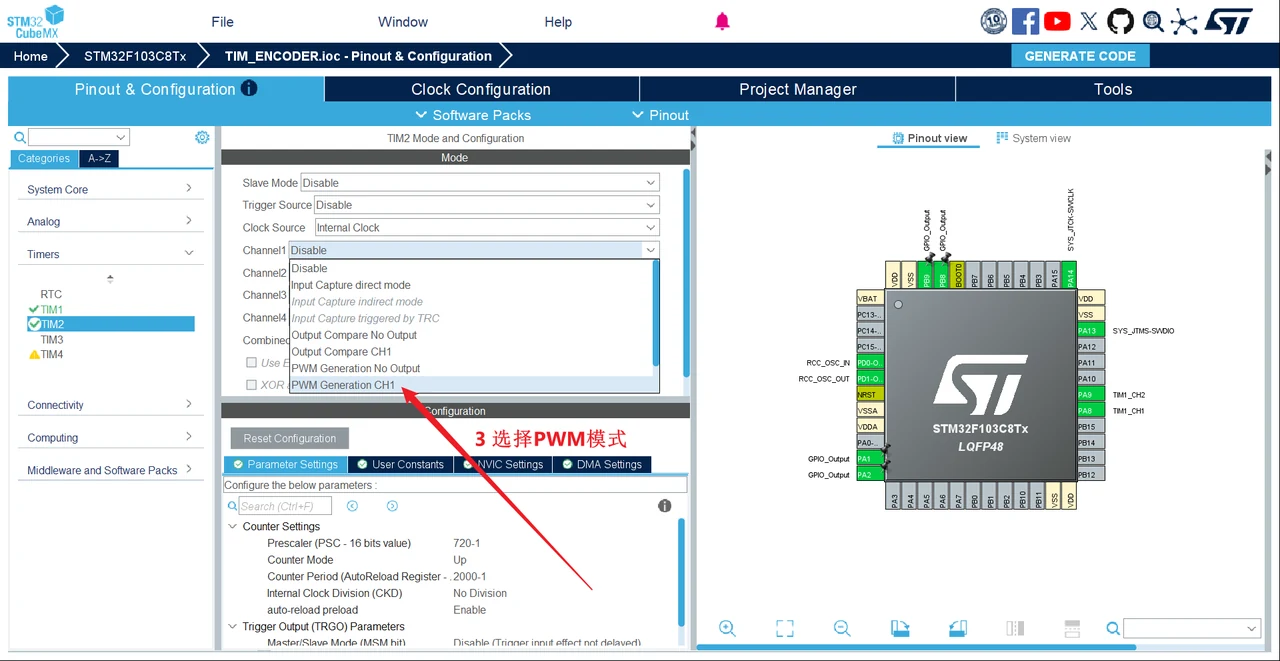Screen dimensions: 1280x661
Task: Click the GENERATE CODE button
Action: pos(1080,56)
